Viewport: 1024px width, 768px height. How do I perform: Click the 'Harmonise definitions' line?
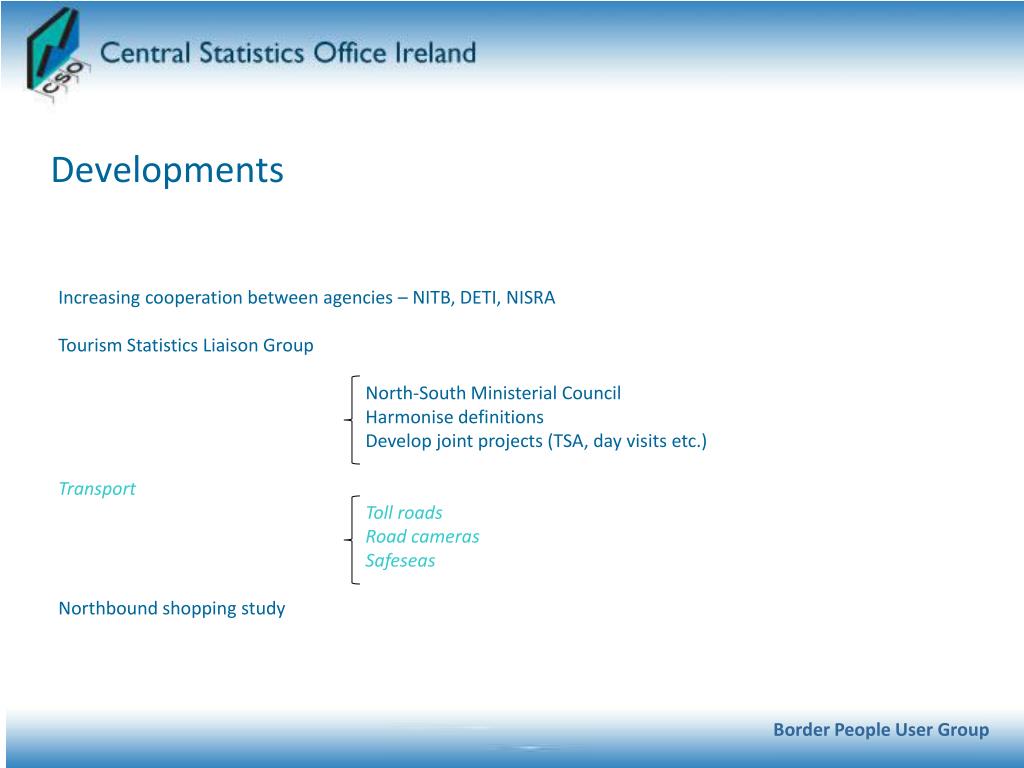click(454, 417)
